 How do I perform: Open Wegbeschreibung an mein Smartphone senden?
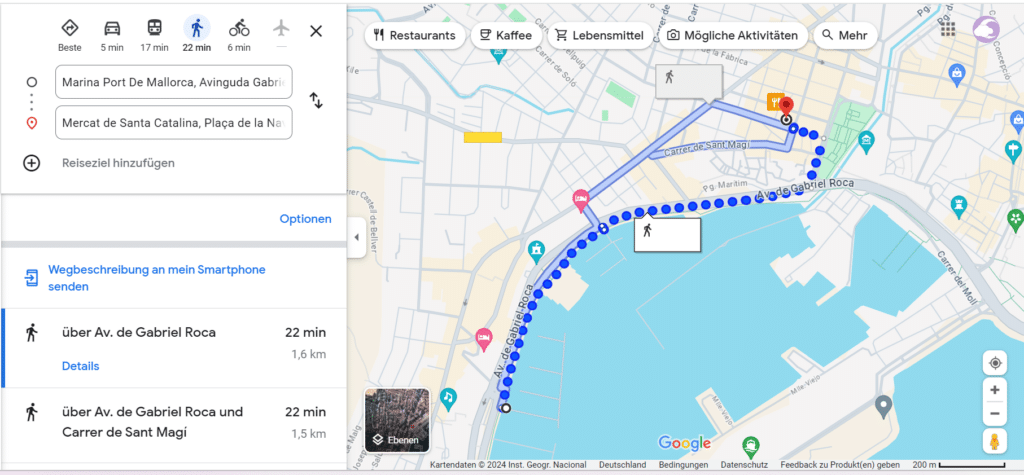point(157,278)
